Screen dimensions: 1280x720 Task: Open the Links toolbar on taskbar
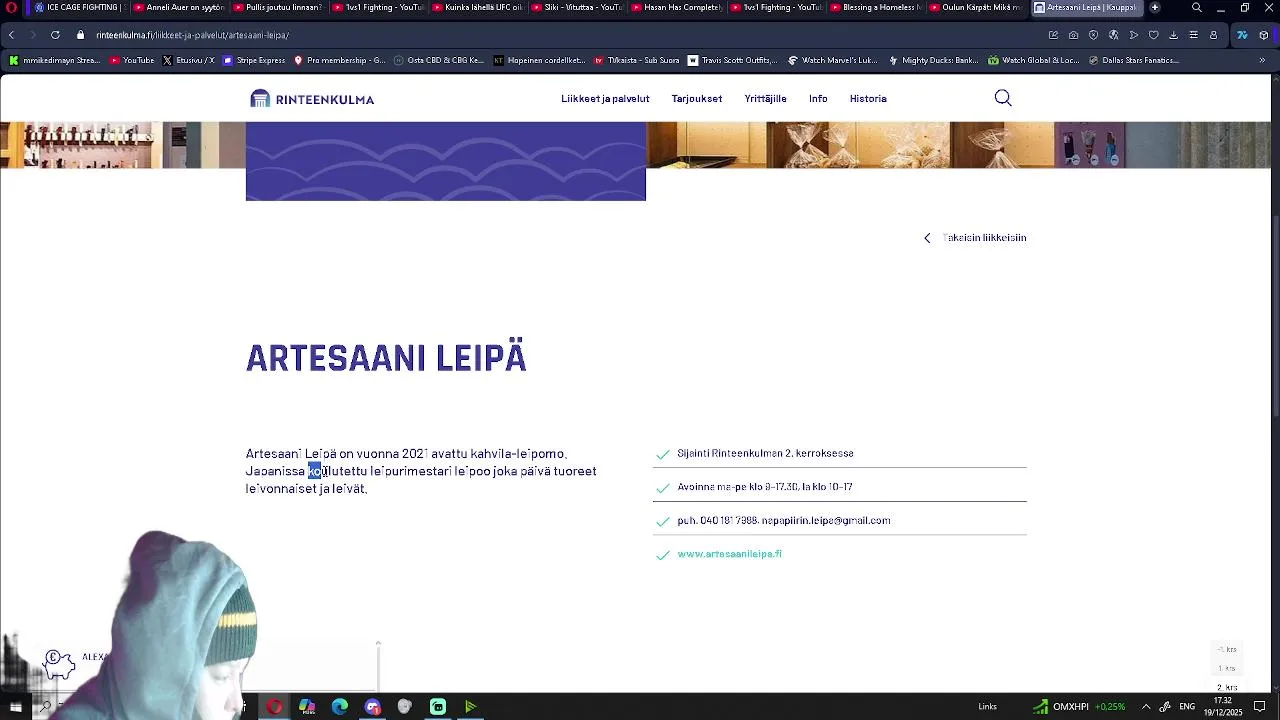pos(987,707)
